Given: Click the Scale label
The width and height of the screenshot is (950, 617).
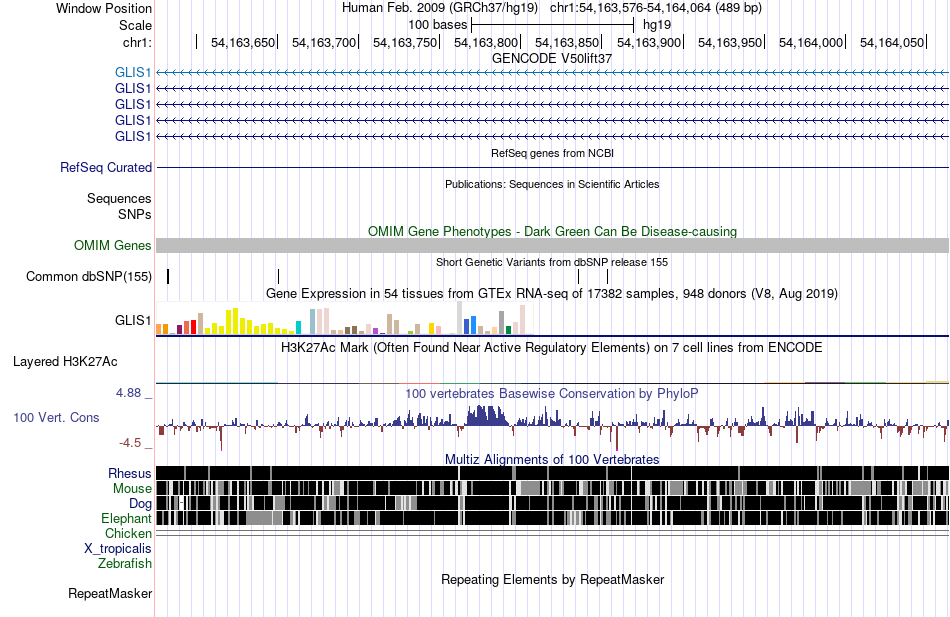Looking at the screenshot, I should (x=135, y=25).
